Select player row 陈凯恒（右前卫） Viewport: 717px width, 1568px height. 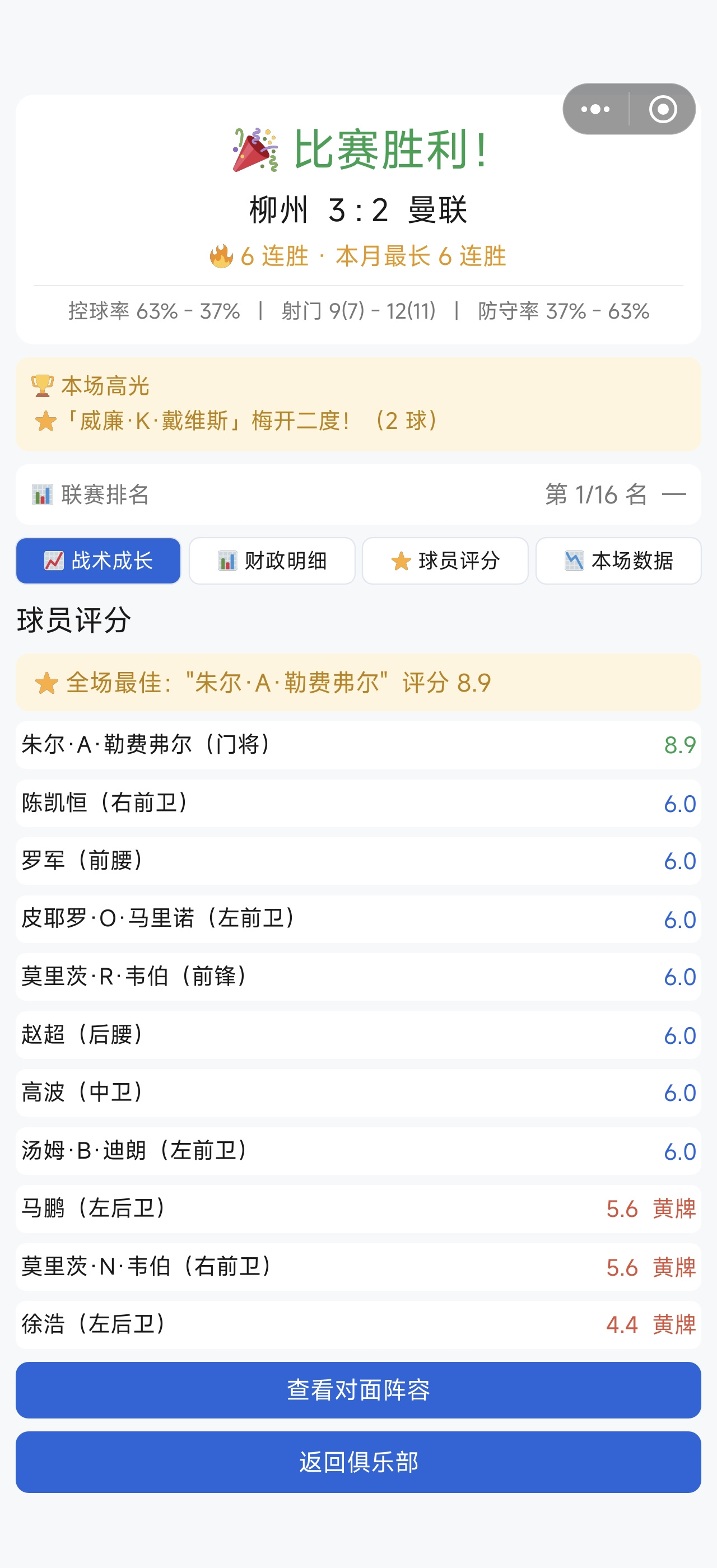358,804
